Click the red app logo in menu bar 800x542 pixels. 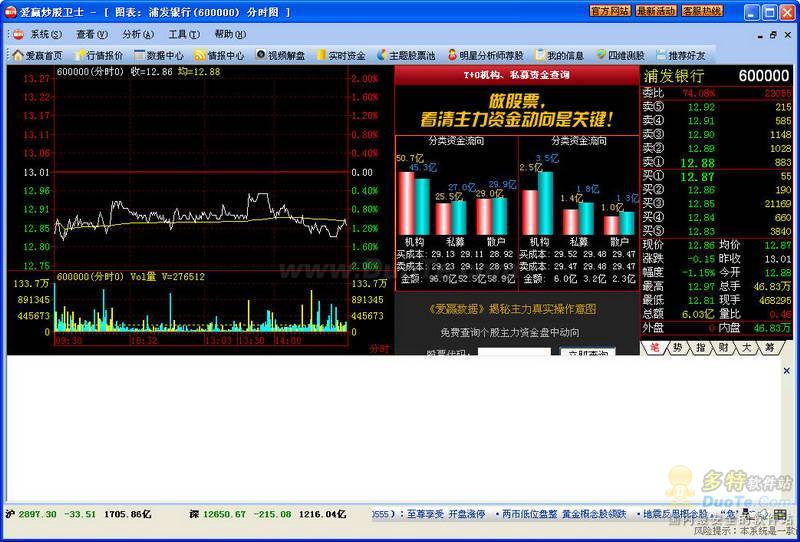pyautogui.click(x=18, y=34)
